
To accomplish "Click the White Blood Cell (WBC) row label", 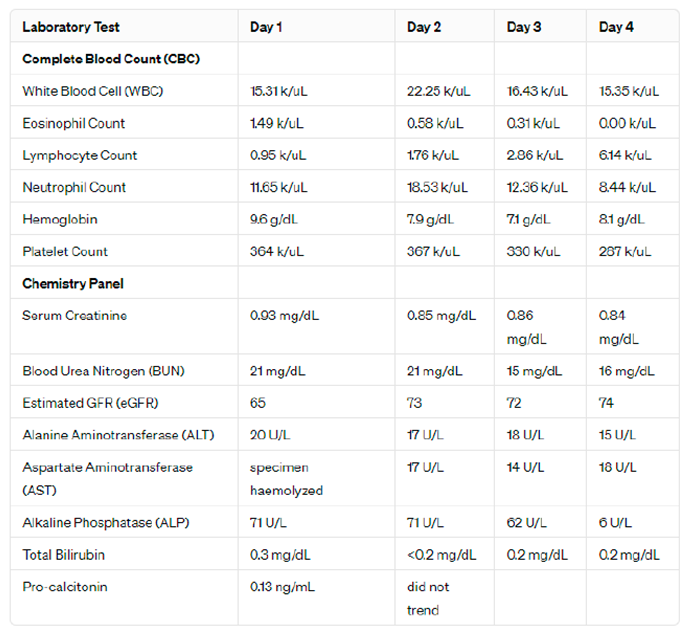I will tap(93, 91).
